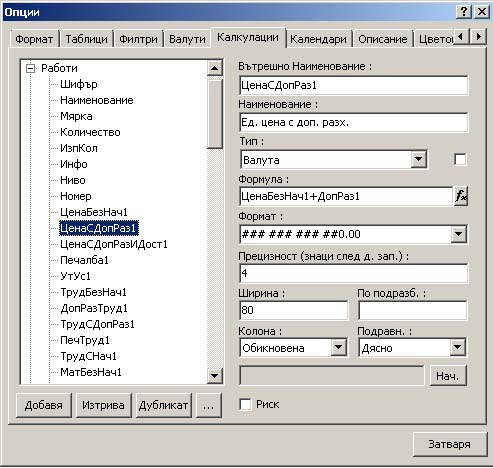Click the Формула input field
The image size is (493, 468).
point(346,196)
